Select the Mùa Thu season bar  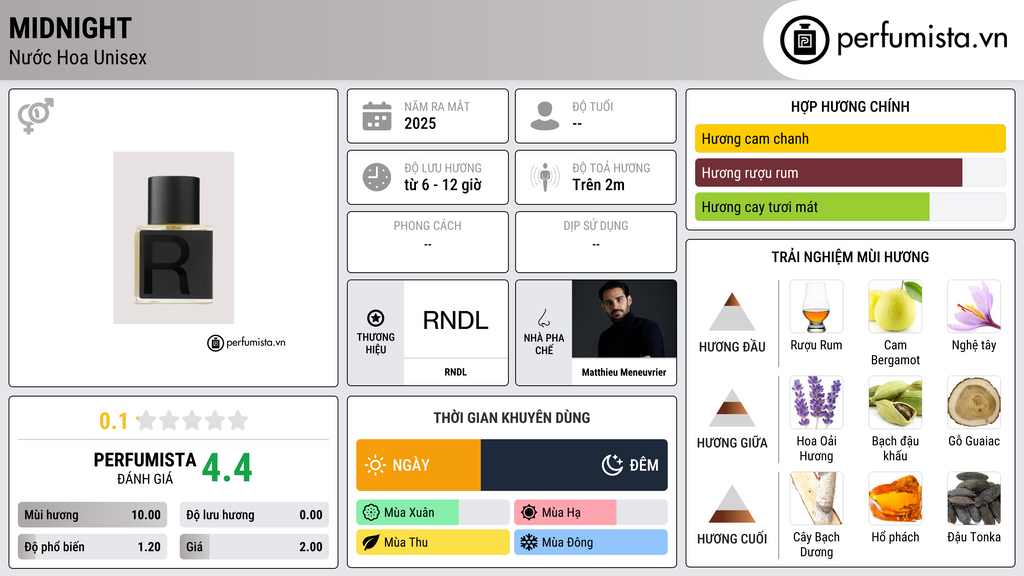point(433,543)
